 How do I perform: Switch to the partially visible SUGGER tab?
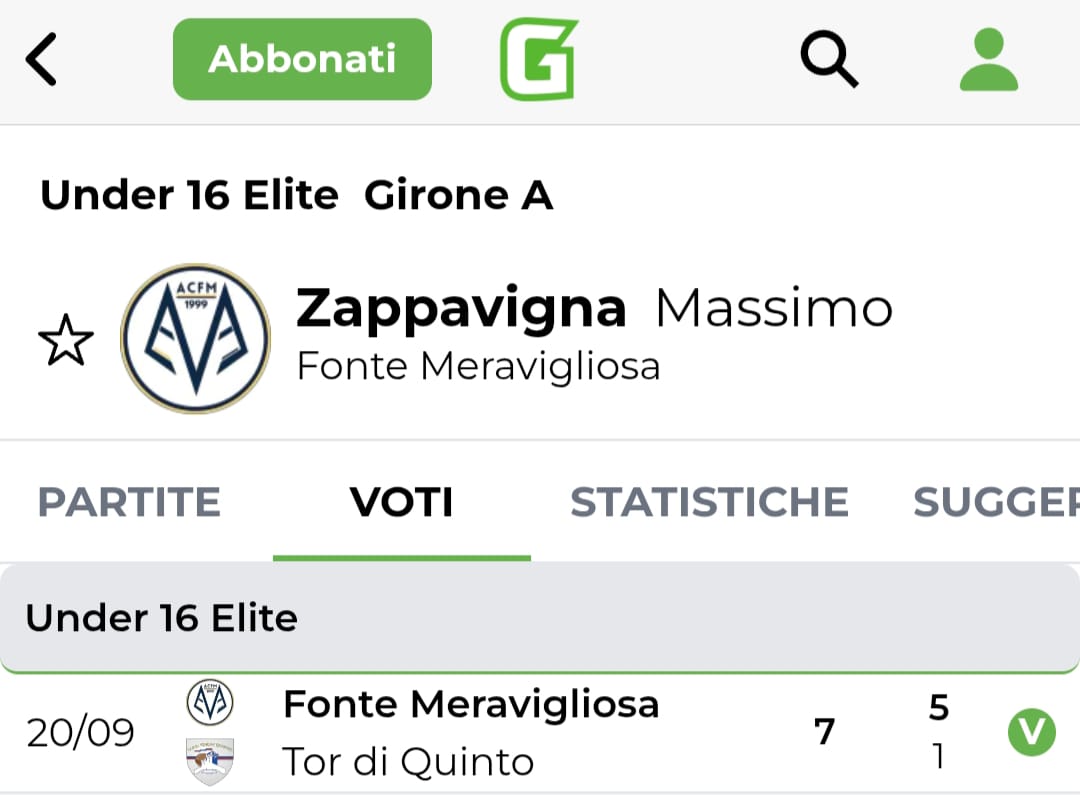coord(995,502)
